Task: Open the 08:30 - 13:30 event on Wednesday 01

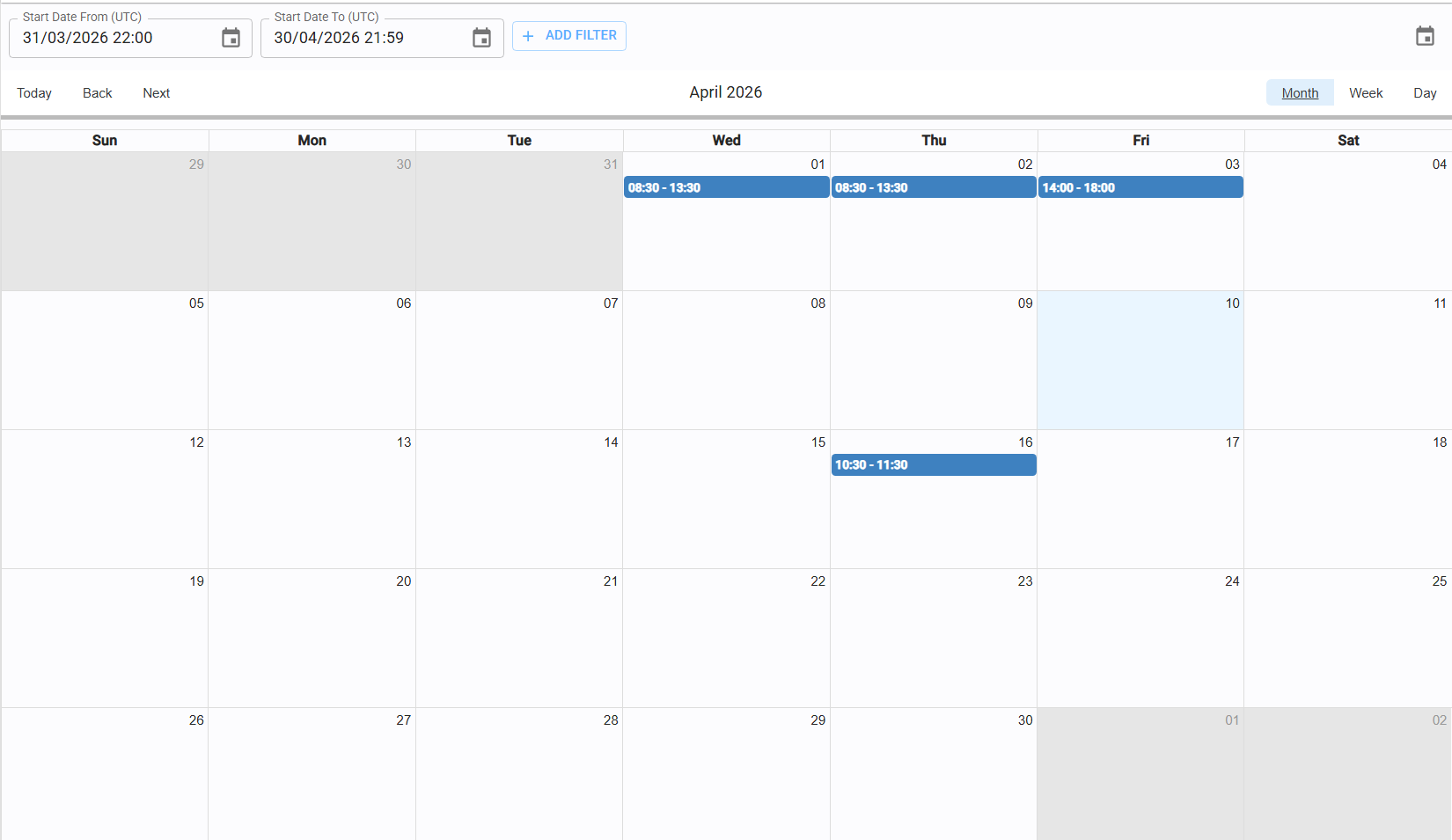Action: (726, 187)
